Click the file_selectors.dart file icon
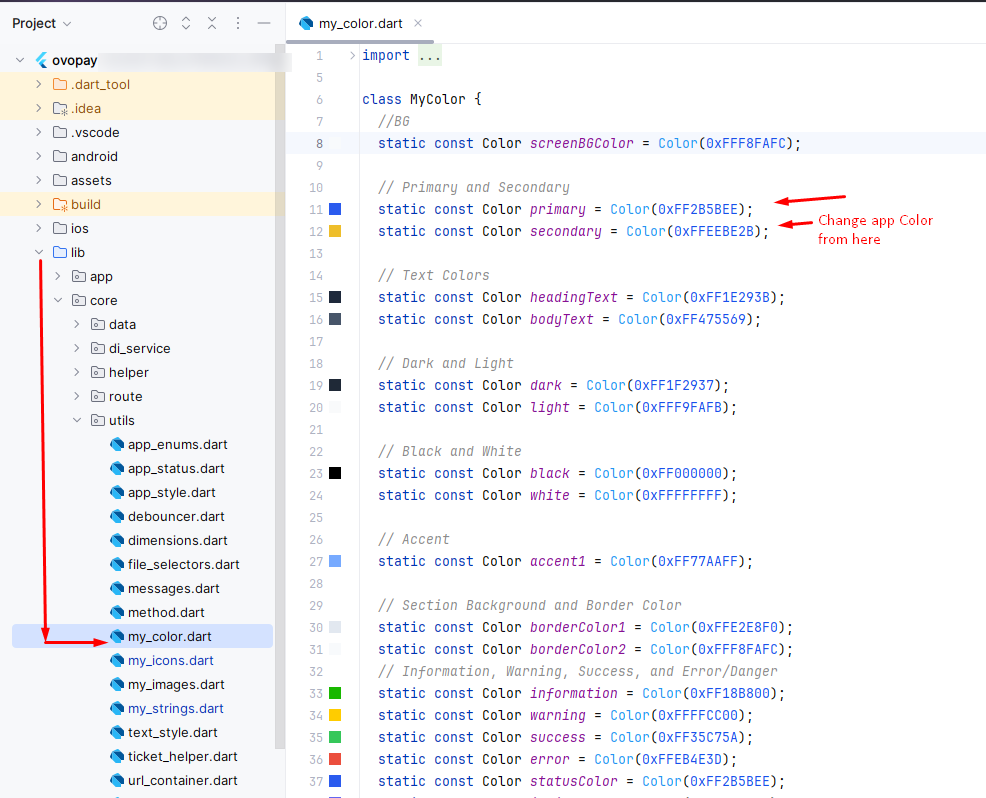Viewport: 986px width, 798px height. (x=117, y=565)
